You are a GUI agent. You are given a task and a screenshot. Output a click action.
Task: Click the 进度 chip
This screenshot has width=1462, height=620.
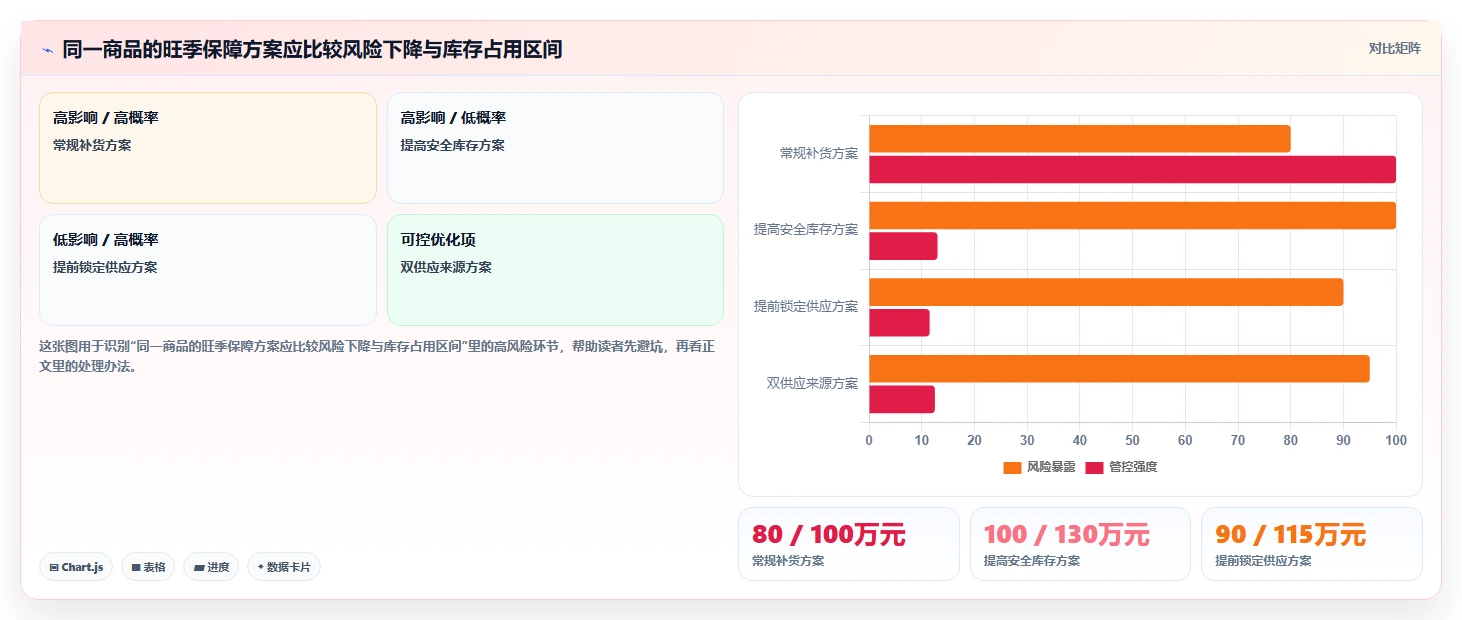tap(211, 567)
